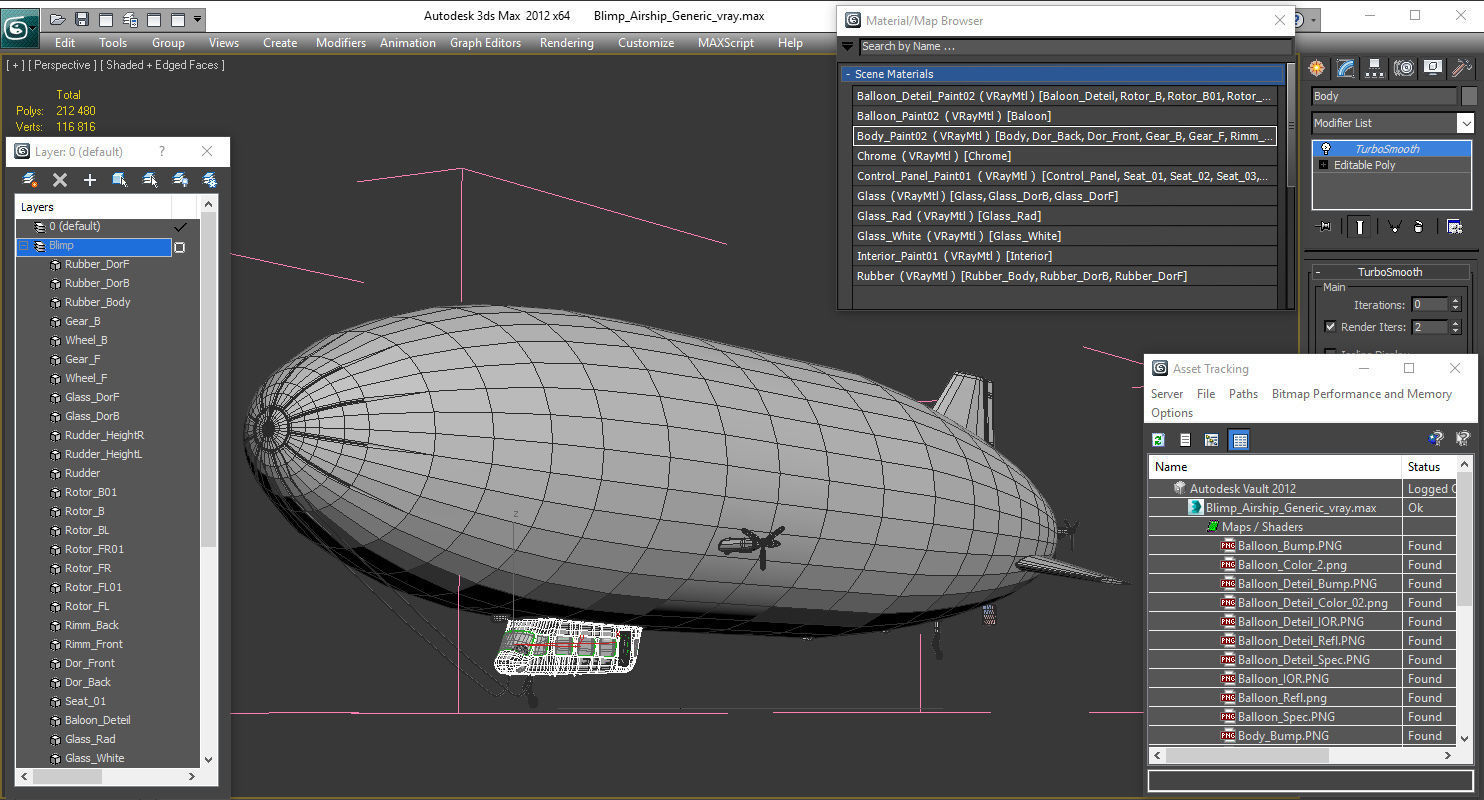Viewport: 1484px width, 800px height.
Task: Open the MAXScript menu
Action: 726,43
